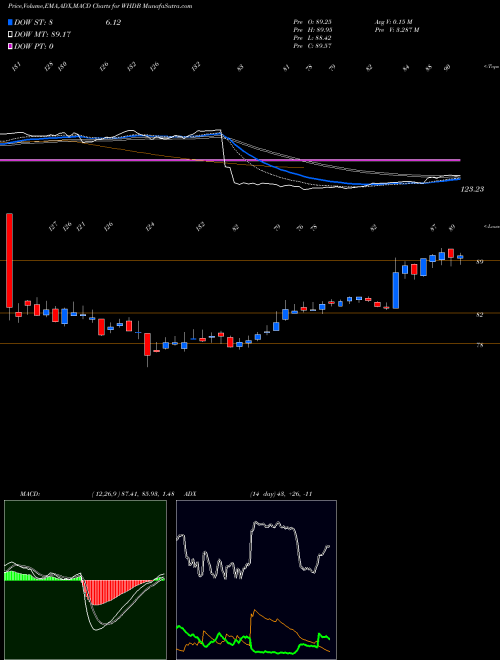This screenshot has height=660, width=500.
Task: Click the MACD (12,26,9) parameter values text
Action: pyautogui.click(x=133, y=494)
